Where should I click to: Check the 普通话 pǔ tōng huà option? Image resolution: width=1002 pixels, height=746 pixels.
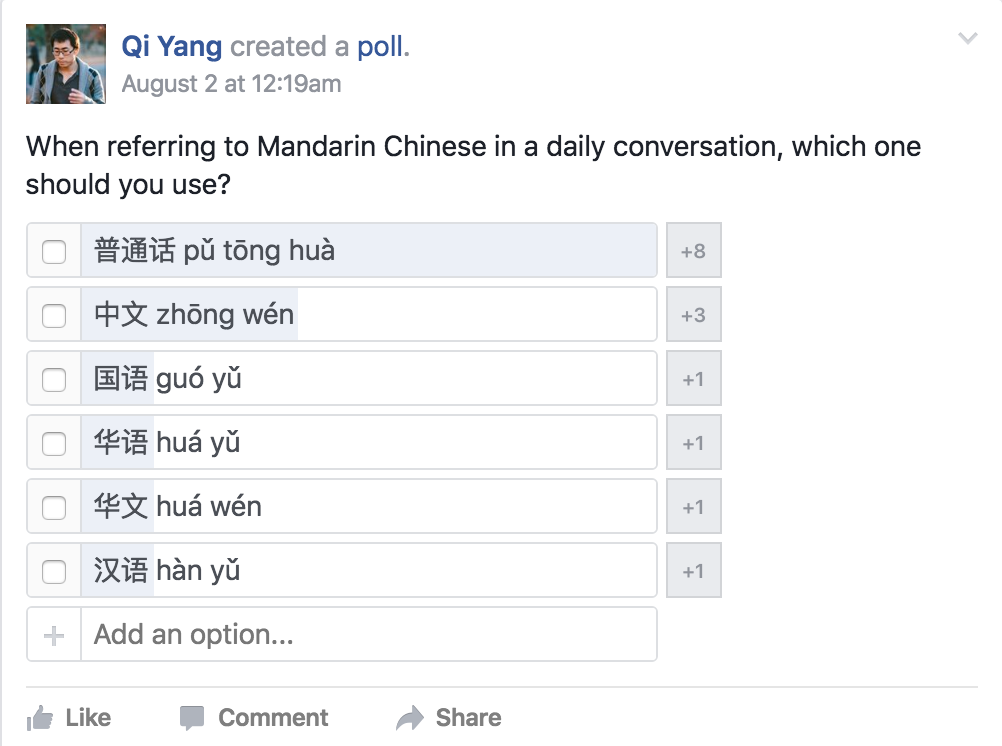coord(54,251)
